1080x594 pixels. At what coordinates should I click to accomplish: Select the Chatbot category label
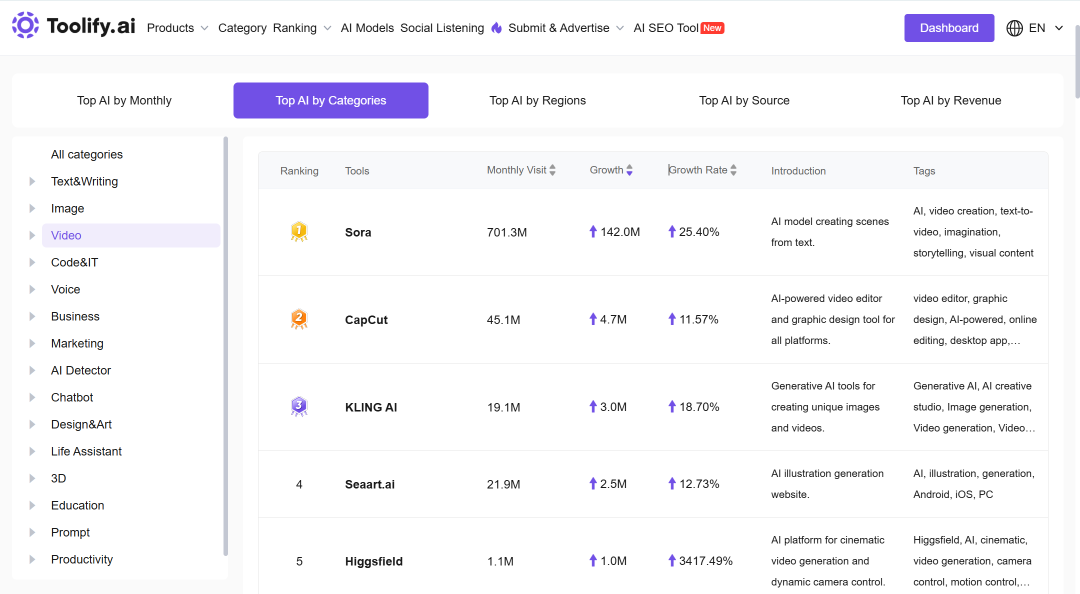click(x=72, y=397)
